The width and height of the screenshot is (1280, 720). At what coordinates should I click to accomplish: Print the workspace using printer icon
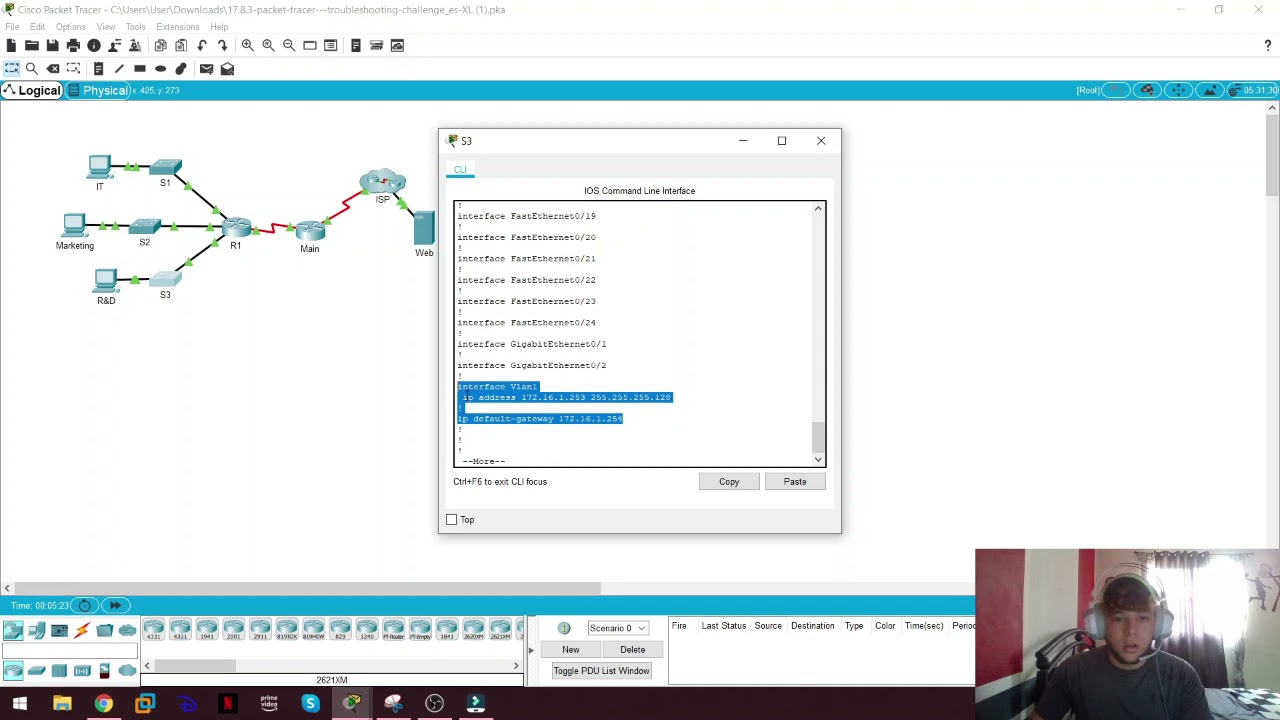(x=73, y=45)
